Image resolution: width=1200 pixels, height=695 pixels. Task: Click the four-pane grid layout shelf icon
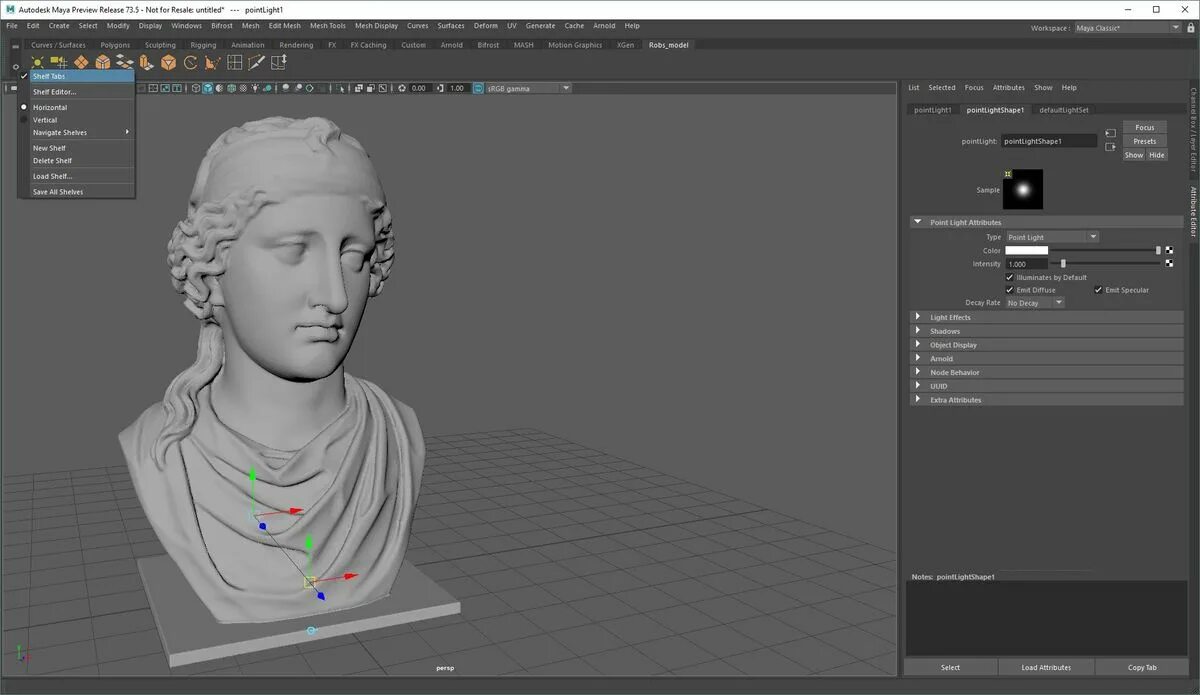click(234, 62)
